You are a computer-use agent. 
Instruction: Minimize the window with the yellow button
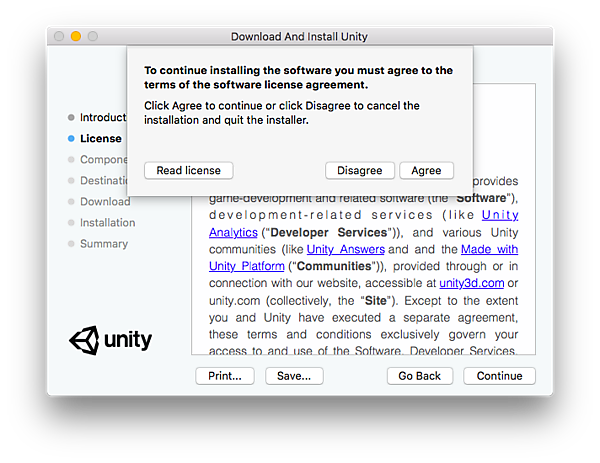75,36
